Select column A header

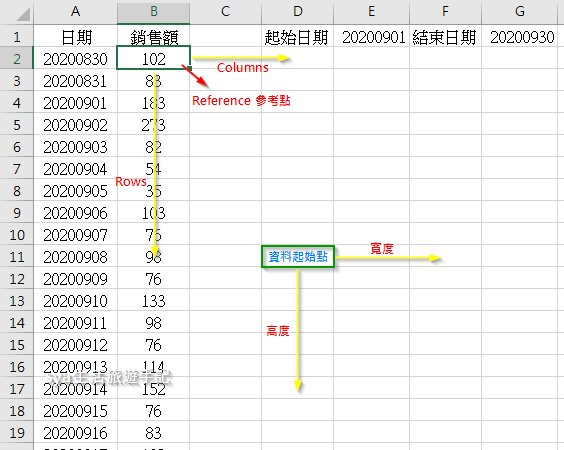point(76,12)
